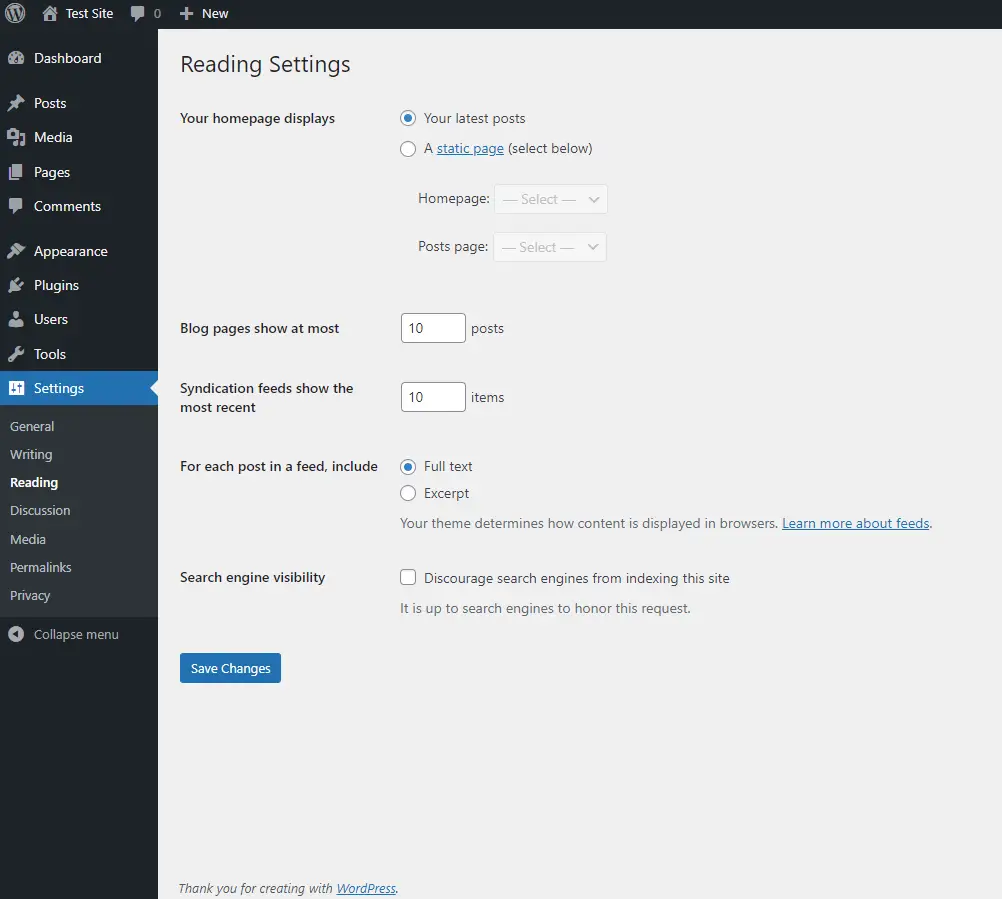This screenshot has width=1002, height=899.
Task: Click the Comments speech bubble sidebar icon
Action: tap(16, 206)
